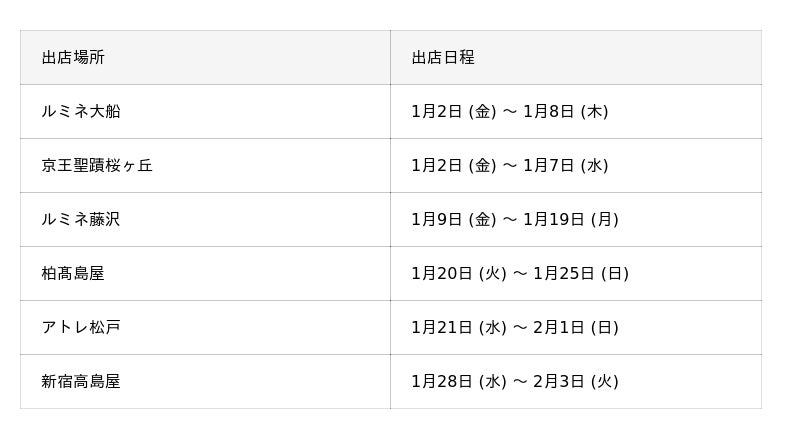Select the アトレ松戸 location cell

pos(81,327)
